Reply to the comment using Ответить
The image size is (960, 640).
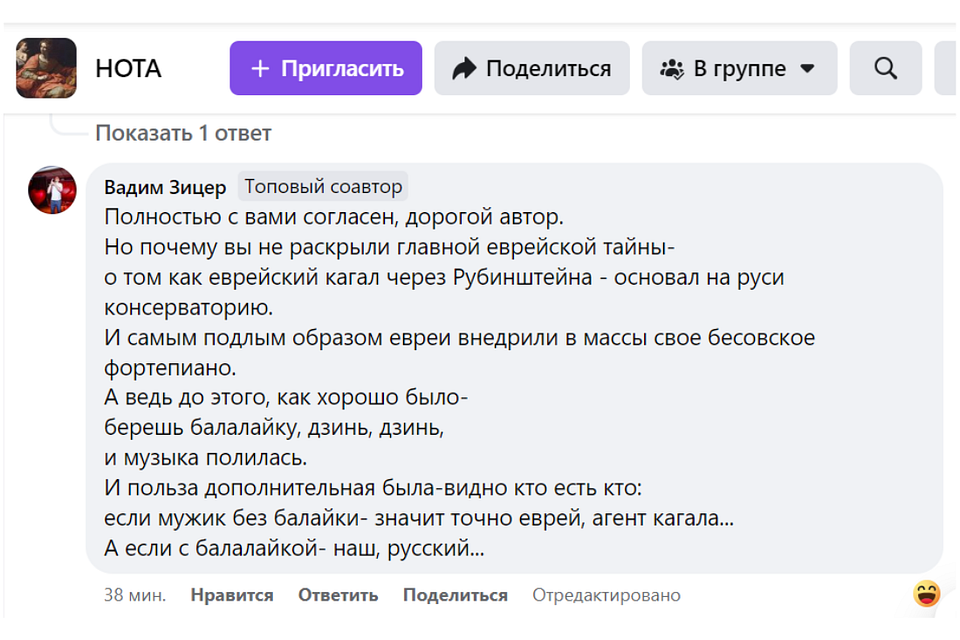(x=338, y=595)
